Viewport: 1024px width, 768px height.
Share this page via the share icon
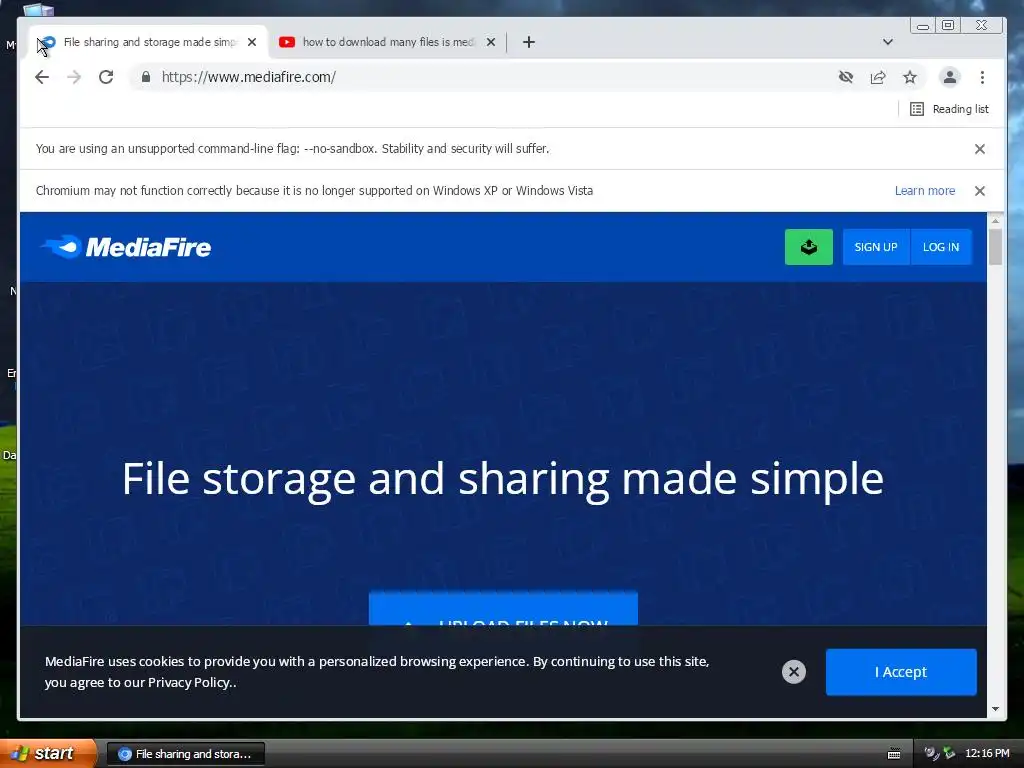pyautogui.click(x=878, y=77)
